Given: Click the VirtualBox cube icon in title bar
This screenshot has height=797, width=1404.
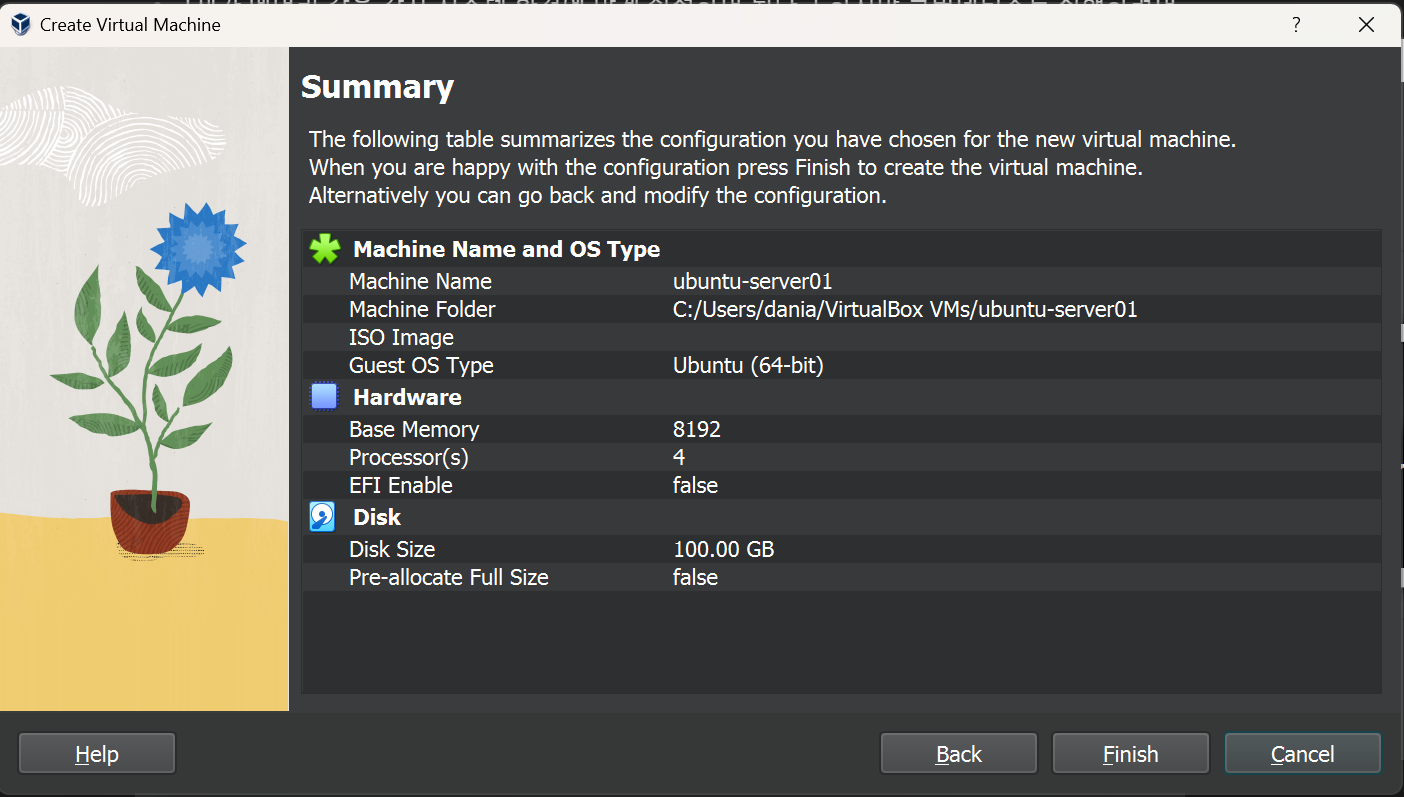Looking at the screenshot, I should point(21,25).
